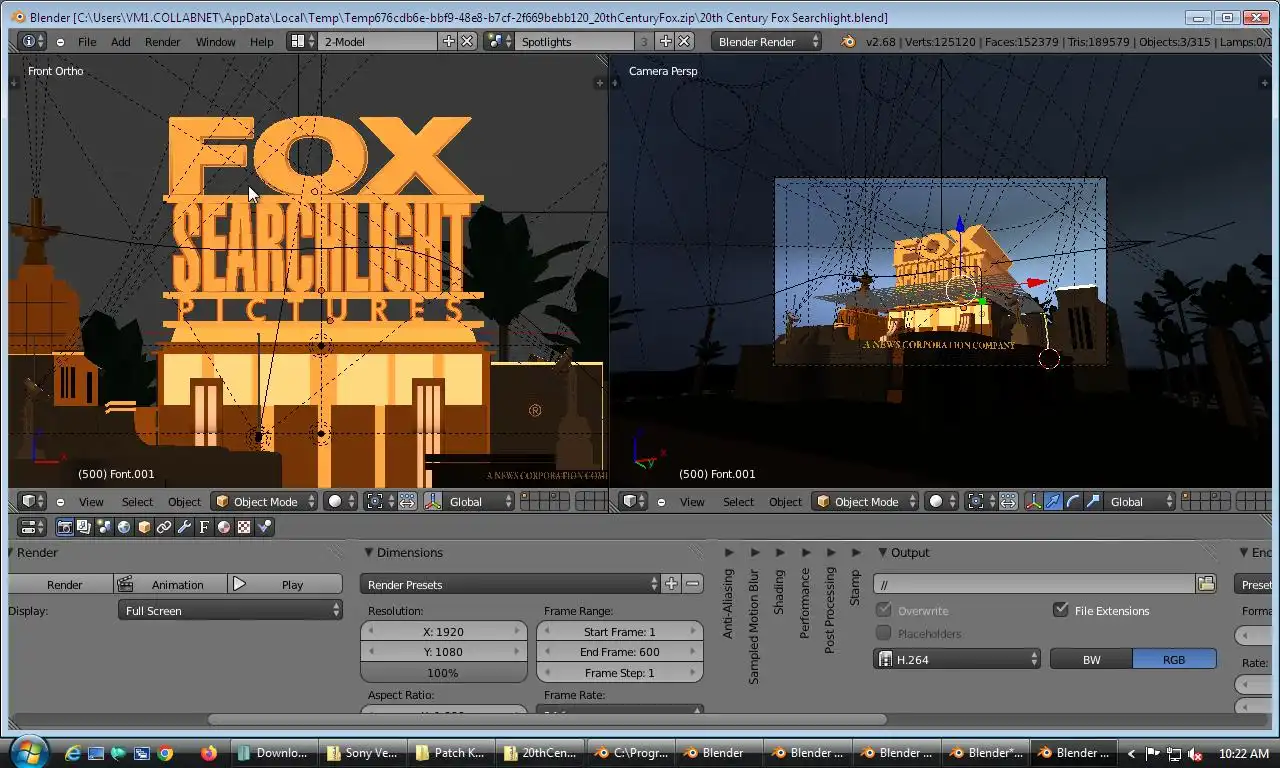
Task: Open the Object Constraints tab icon
Action: point(164,527)
